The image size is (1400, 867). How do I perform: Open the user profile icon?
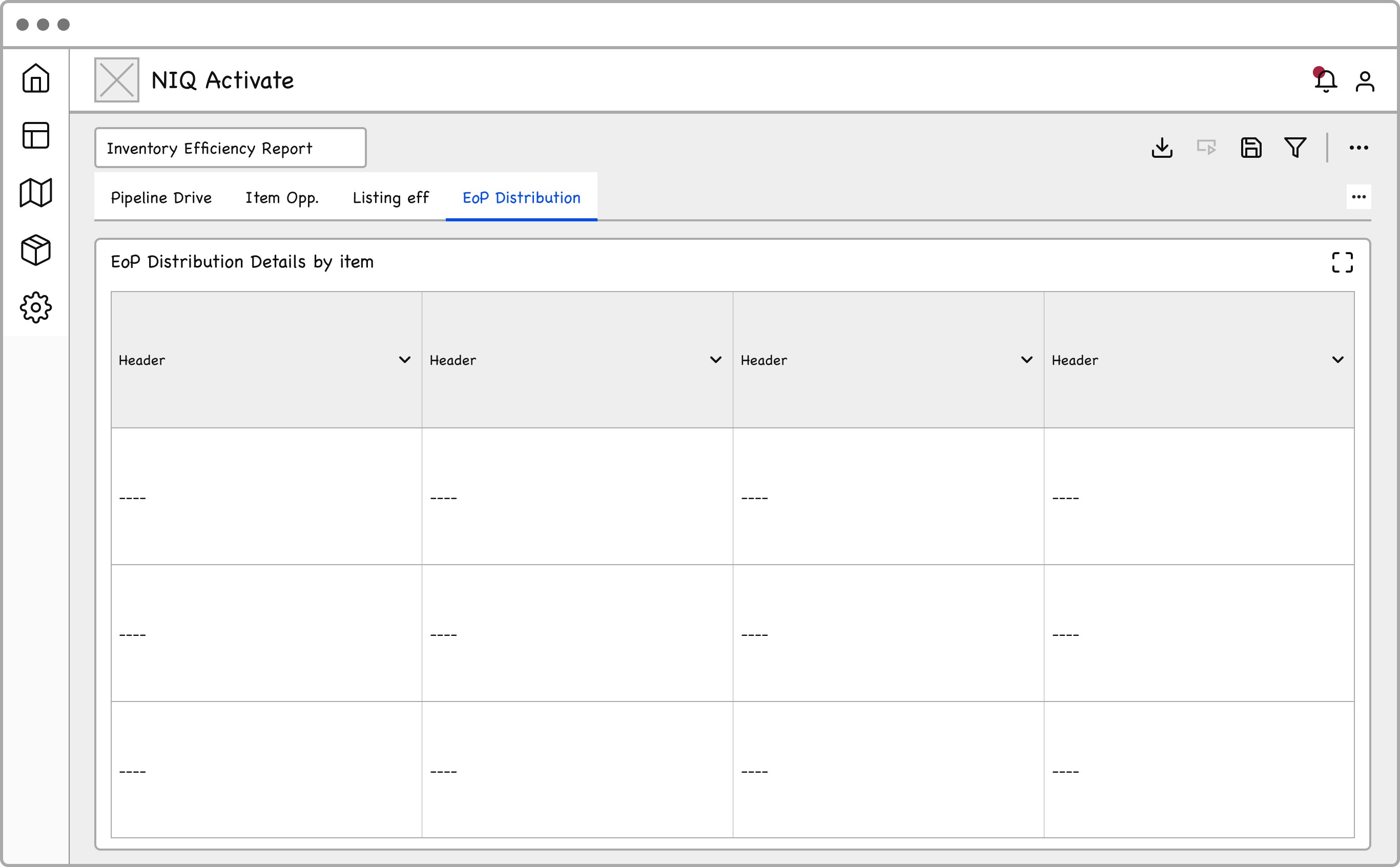click(1365, 81)
